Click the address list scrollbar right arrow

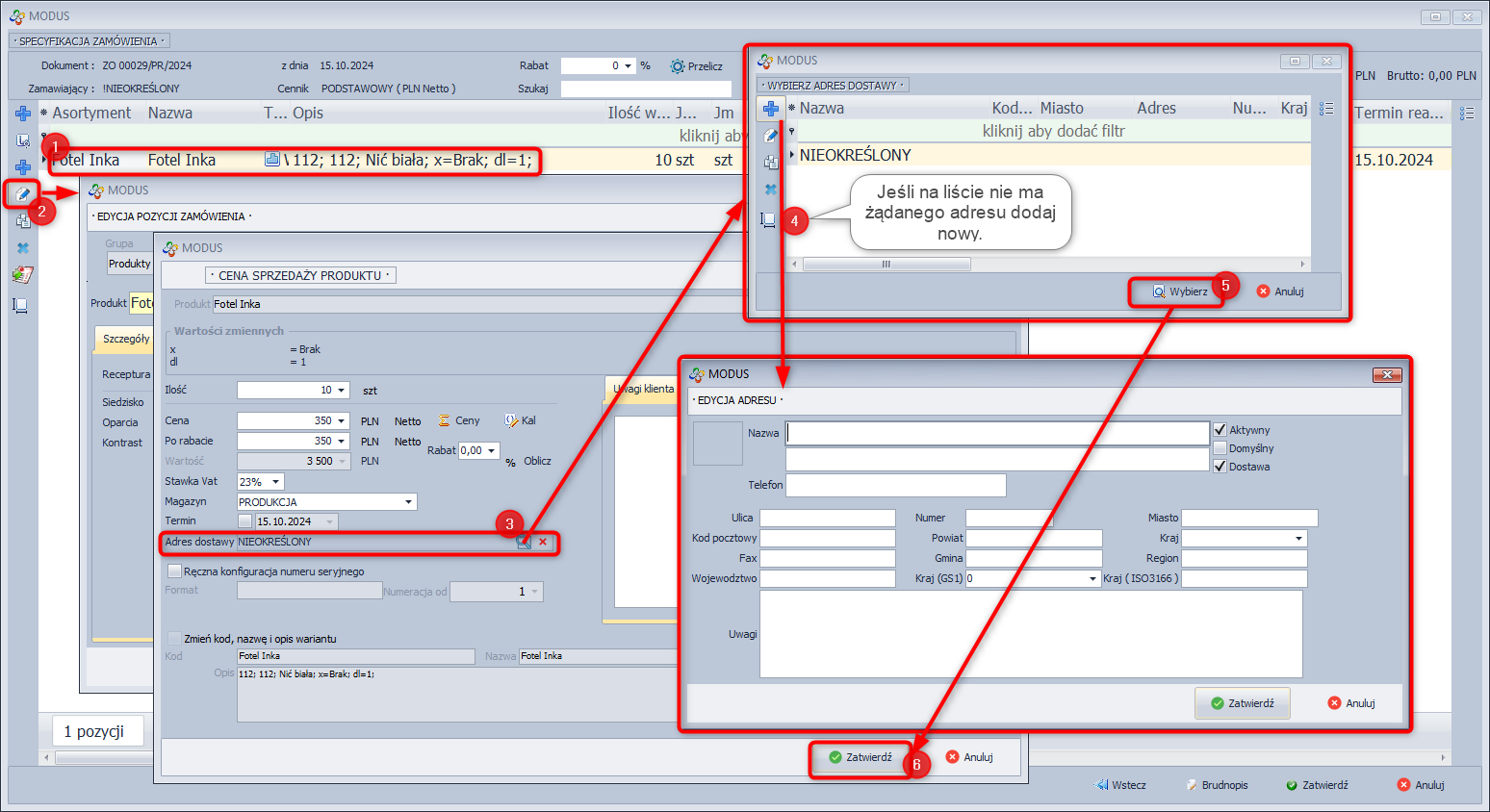click(x=1303, y=264)
